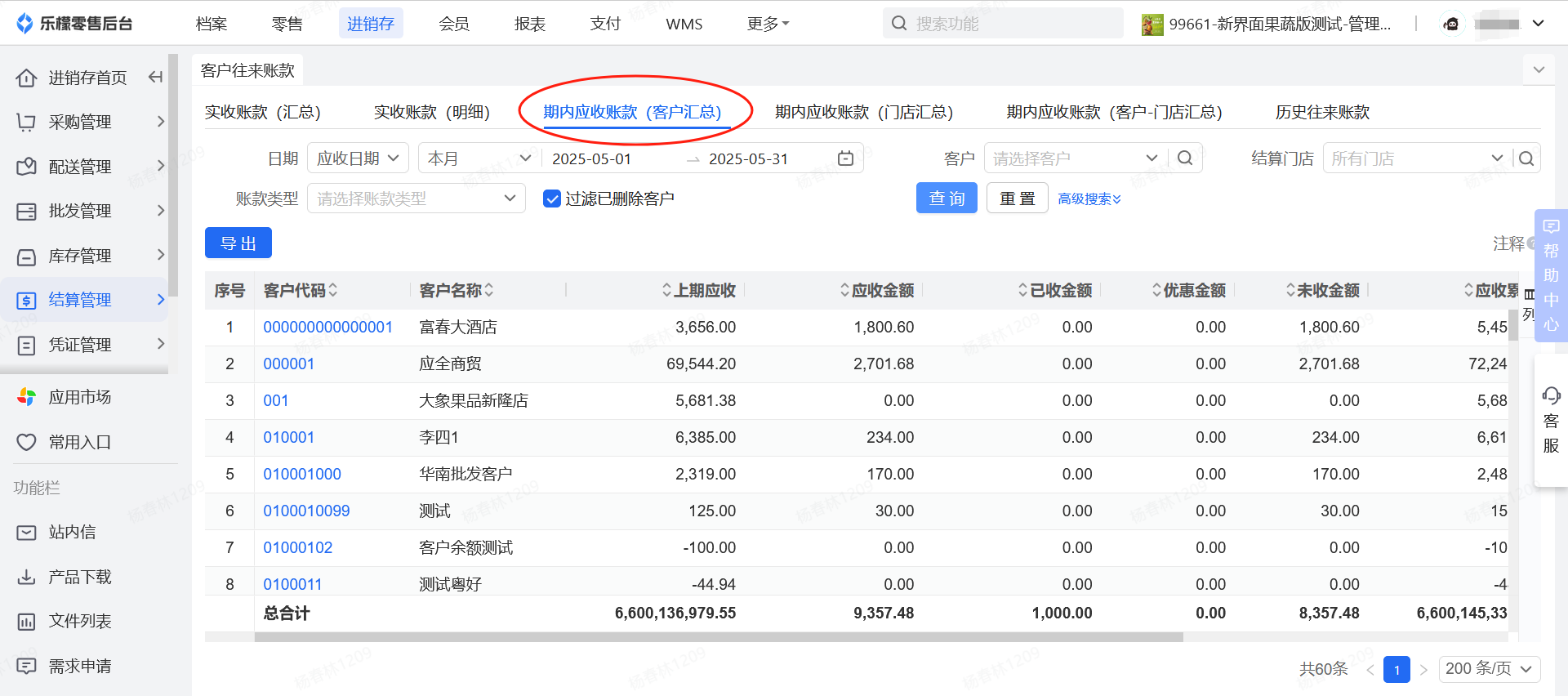Click the calendar icon in date range
The height and width of the screenshot is (696, 1568).
846,158
